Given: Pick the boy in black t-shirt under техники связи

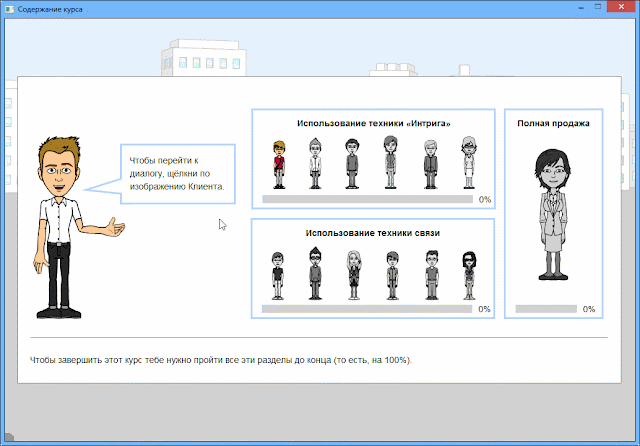Looking at the screenshot, I should pos(278,276).
